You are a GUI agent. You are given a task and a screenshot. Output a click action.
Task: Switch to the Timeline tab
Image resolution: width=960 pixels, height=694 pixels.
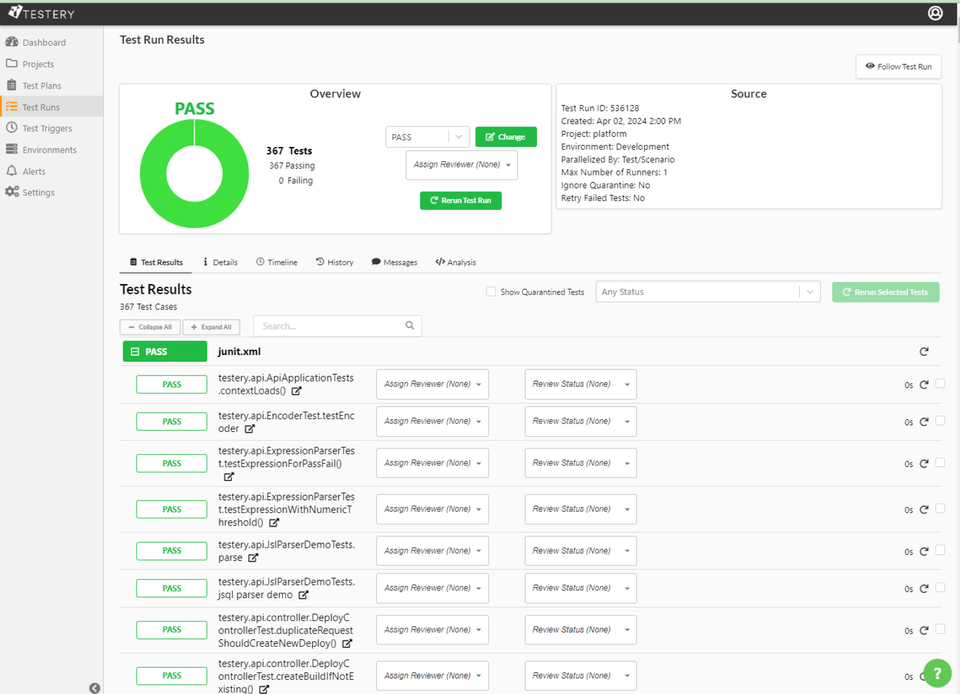click(x=276, y=262)
